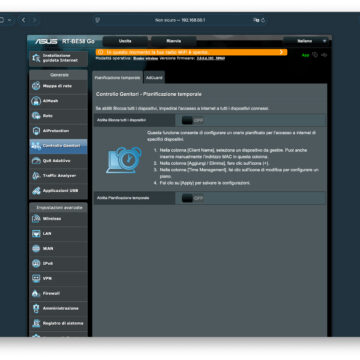The image size is (360, 360).
Task: Open the browser sidebar dropdown chevron
Action: (9, 20)
